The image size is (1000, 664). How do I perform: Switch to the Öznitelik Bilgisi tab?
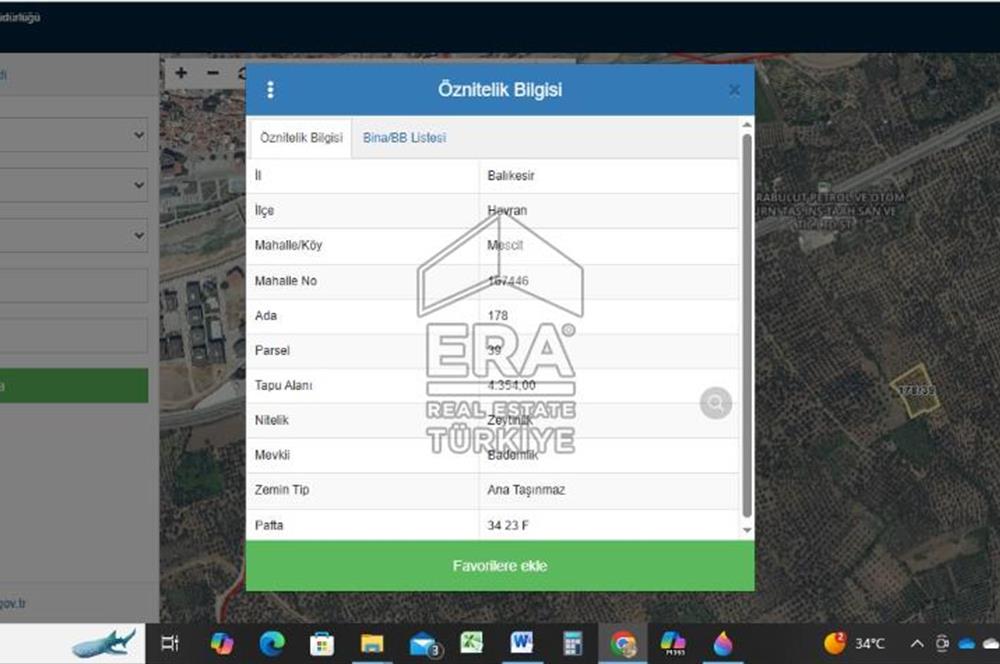coord(301,138)
